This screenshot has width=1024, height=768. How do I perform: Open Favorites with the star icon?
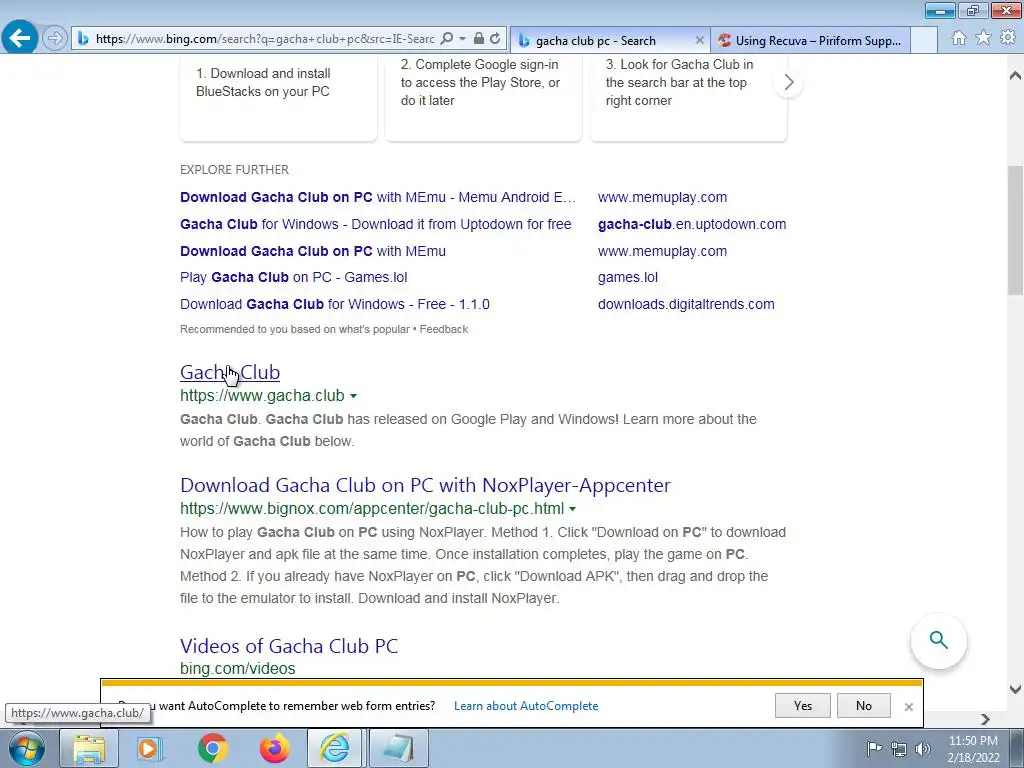[983, 38]
